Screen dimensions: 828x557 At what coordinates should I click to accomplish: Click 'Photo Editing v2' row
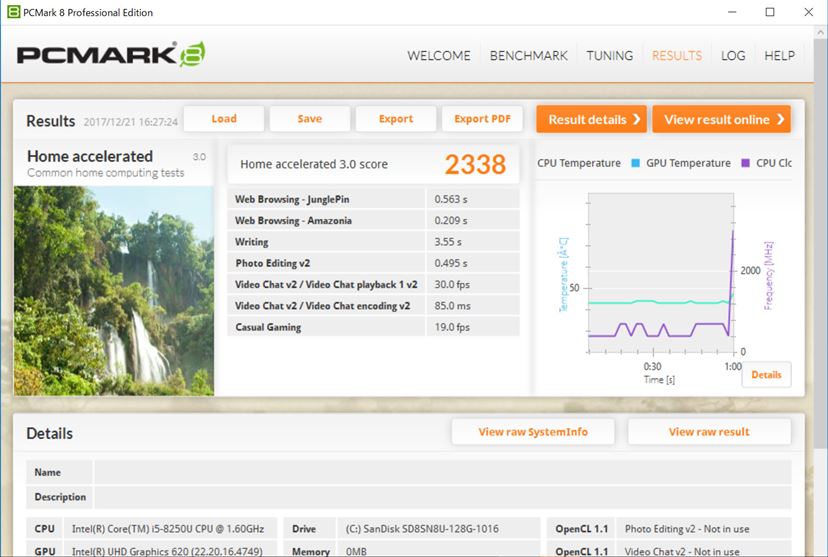tap(373, 263)
